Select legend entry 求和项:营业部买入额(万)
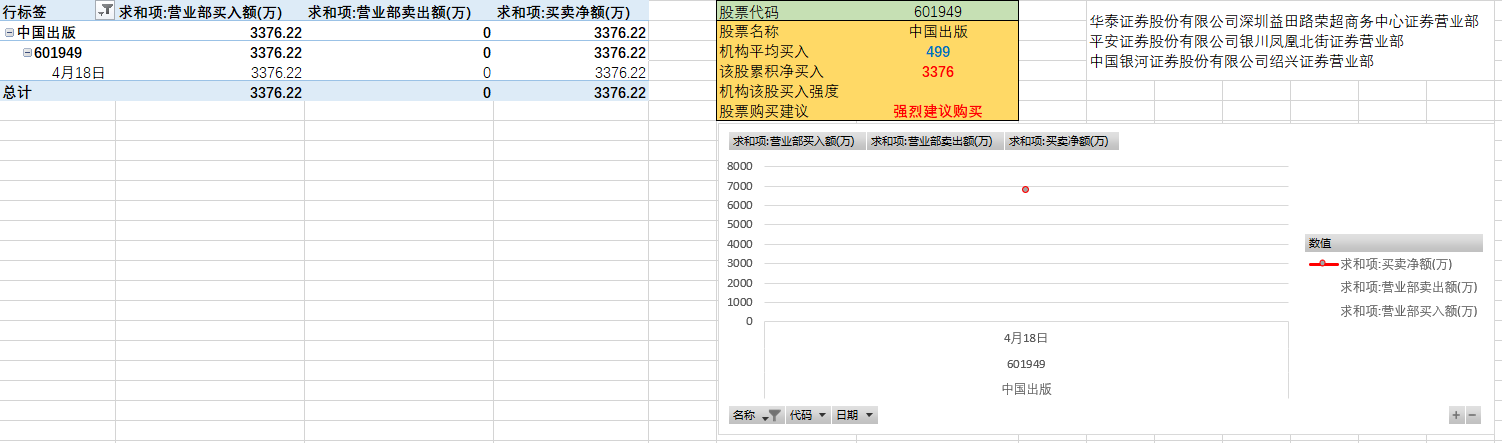The height and width of the screenshot is (443, 1502). click(x=1408, y=311)
